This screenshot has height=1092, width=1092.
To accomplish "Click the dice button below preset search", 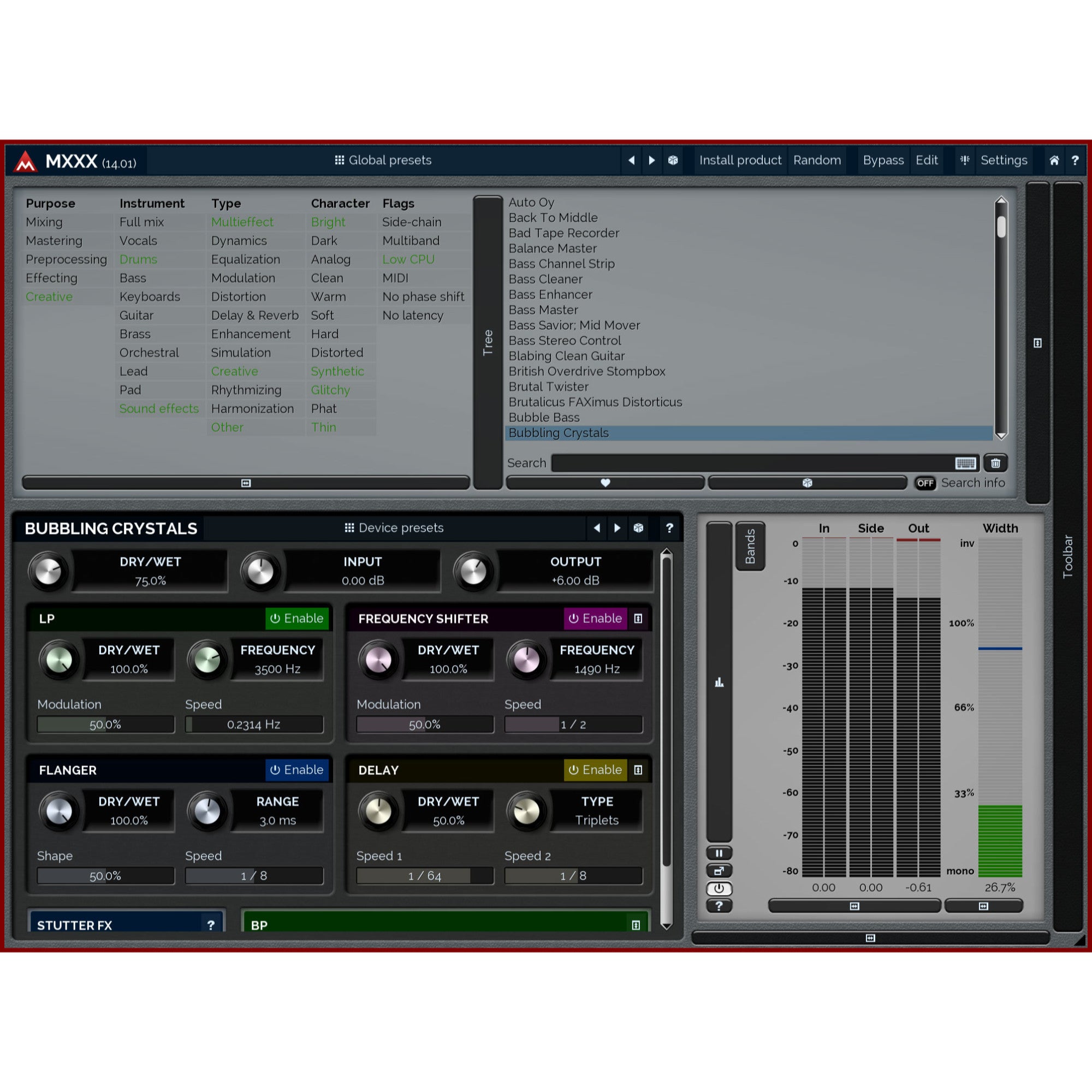I will (x=807, y=483).
